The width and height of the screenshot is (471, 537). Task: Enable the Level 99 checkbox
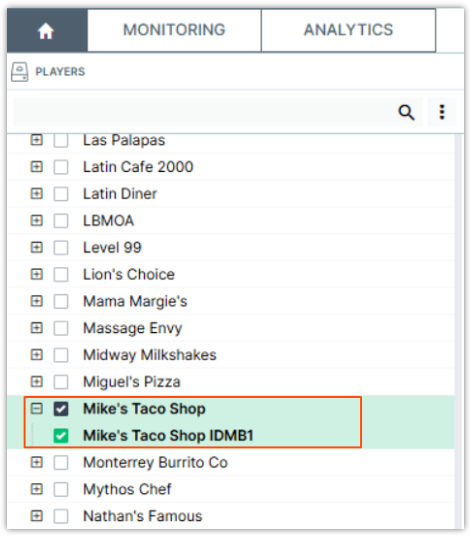point(61,248)
